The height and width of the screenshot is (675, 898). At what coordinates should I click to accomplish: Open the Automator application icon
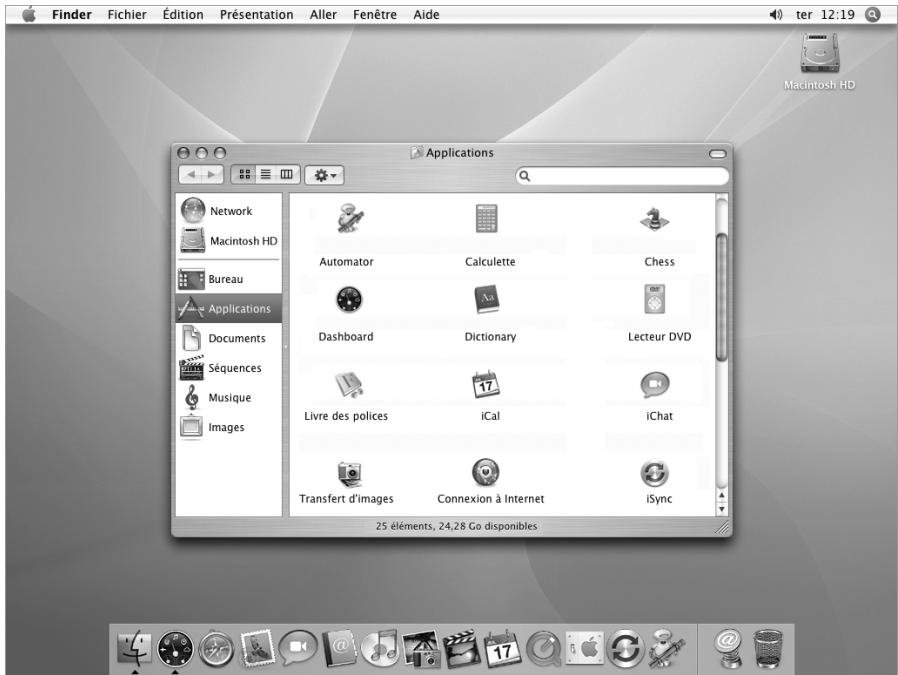pos(350,219)
